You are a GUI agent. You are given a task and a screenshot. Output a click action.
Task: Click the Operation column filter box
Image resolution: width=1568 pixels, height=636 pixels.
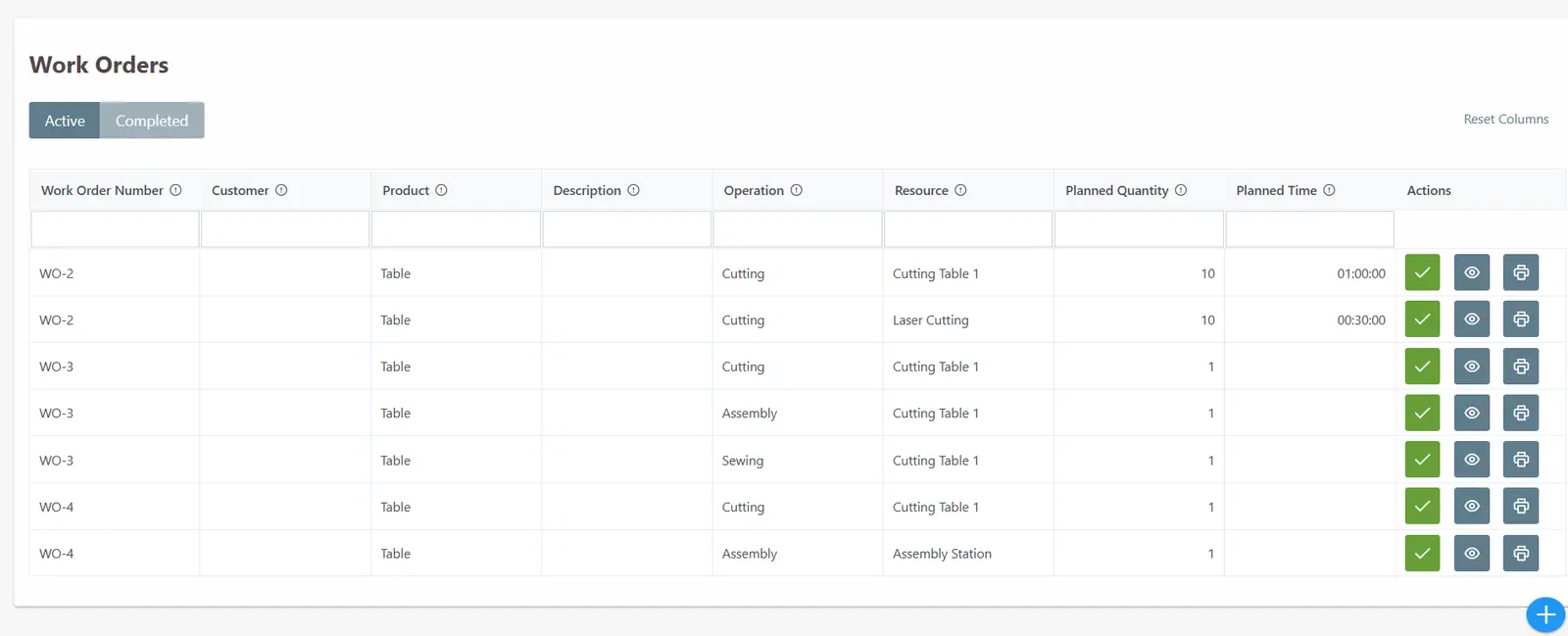click(x=798, y=229)
